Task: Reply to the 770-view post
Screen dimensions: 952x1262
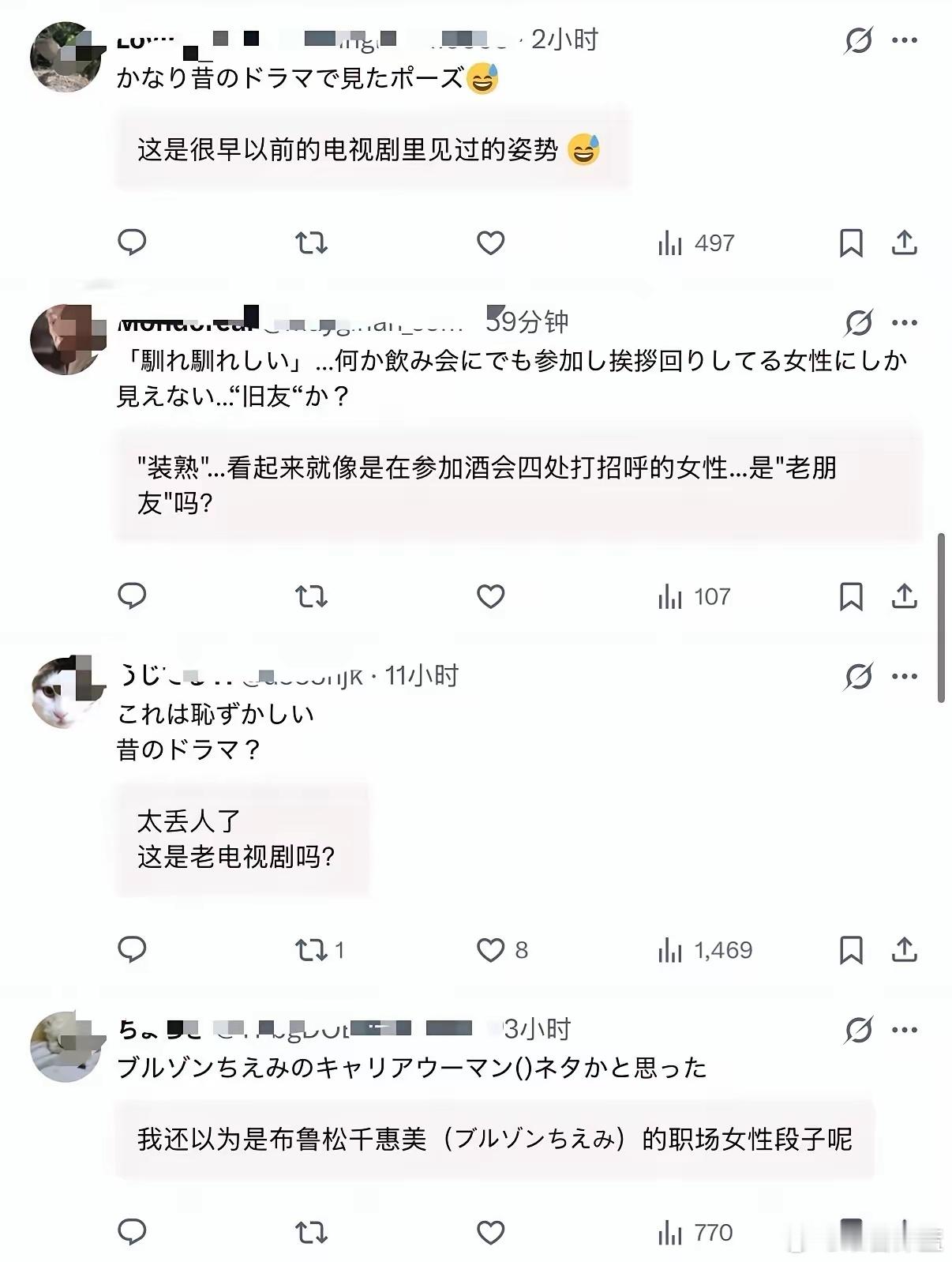Action: pyautogui.click(x=132, y=1233)
